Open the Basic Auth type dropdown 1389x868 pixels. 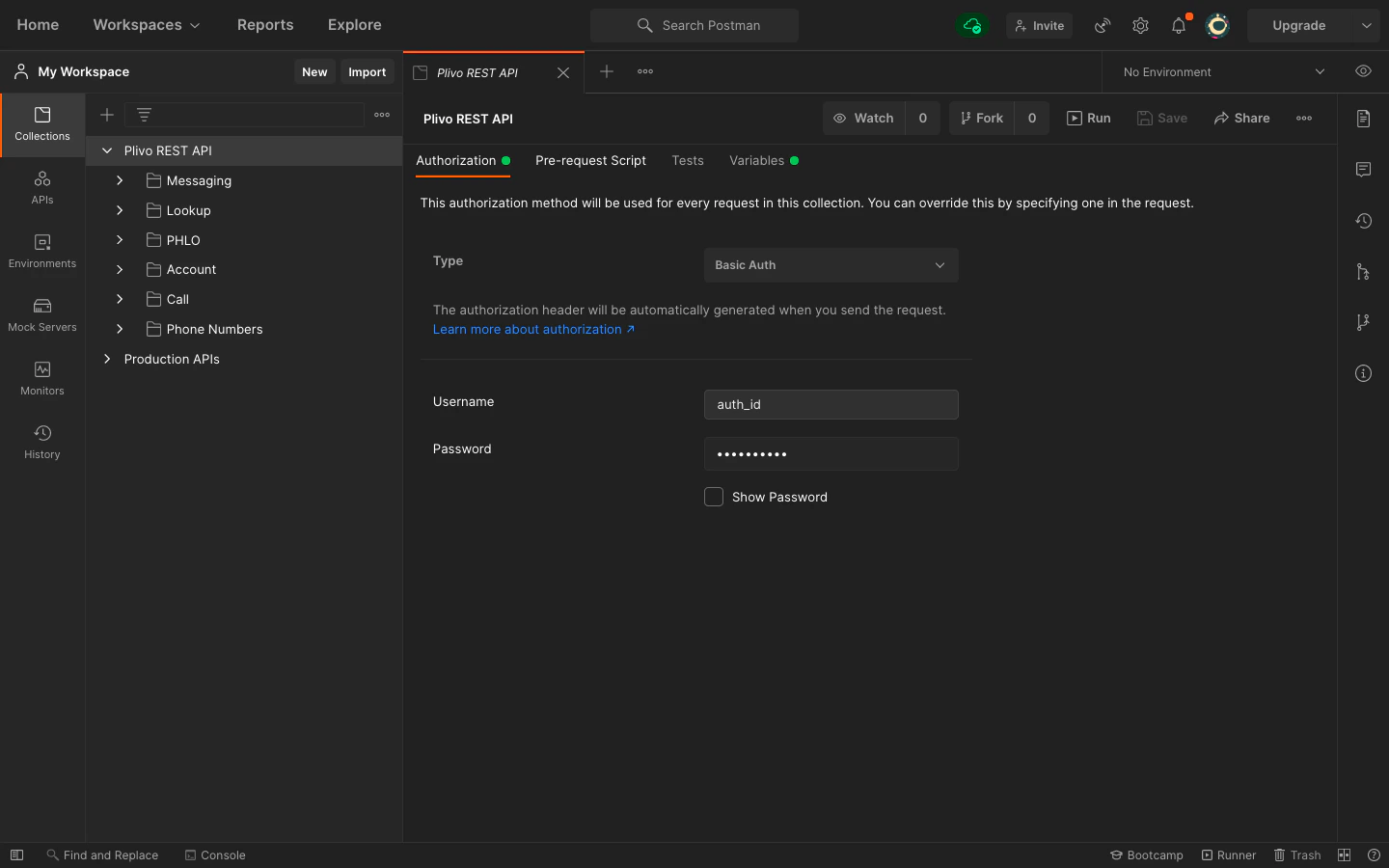tap(831, 265)
